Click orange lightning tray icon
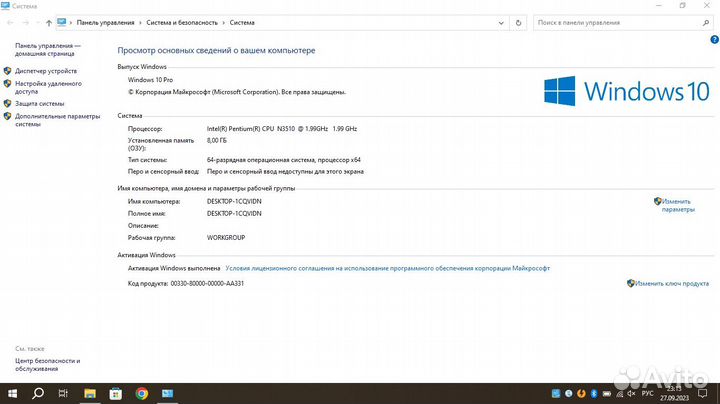The image size is (720, 404). tap(581, 393)
